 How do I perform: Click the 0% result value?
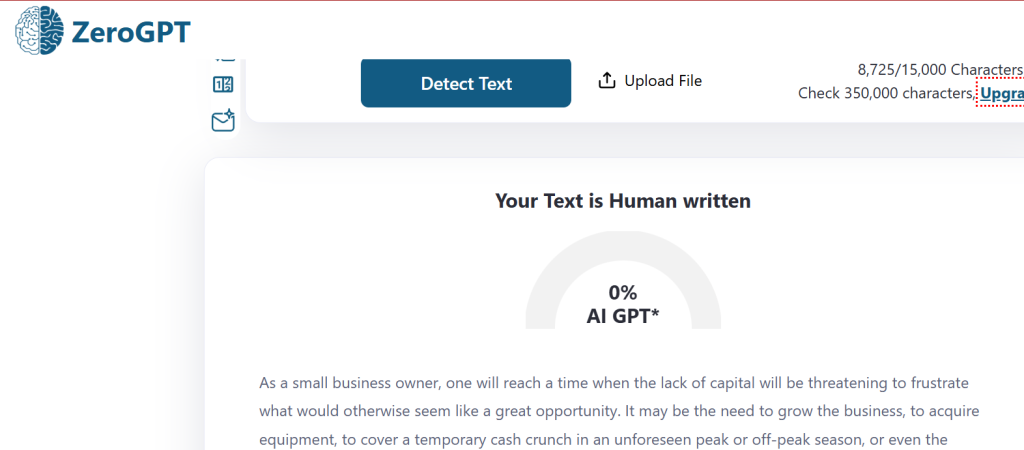(623, 292)
